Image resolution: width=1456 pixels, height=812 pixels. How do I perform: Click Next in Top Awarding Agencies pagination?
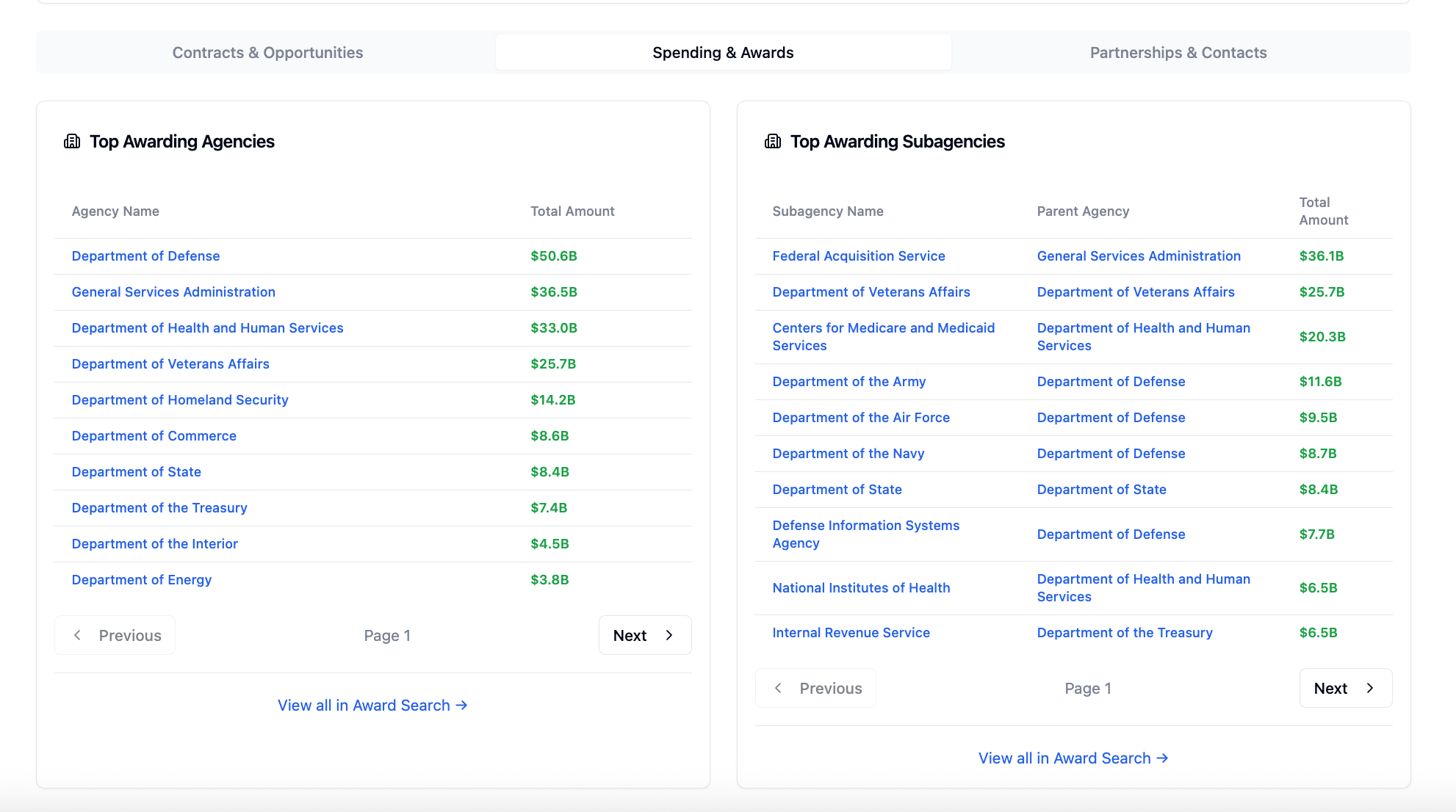point(644,635)
